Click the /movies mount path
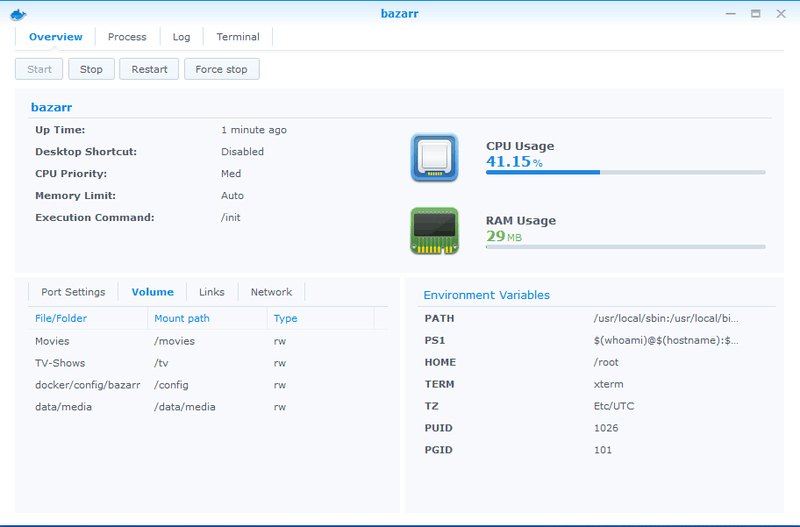The height and width of the screenshot is (527, 800). (174, 341)
